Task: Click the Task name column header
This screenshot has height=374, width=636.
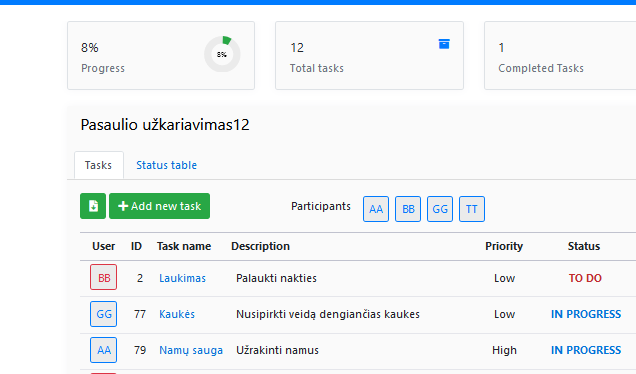Action: (184, 246)
